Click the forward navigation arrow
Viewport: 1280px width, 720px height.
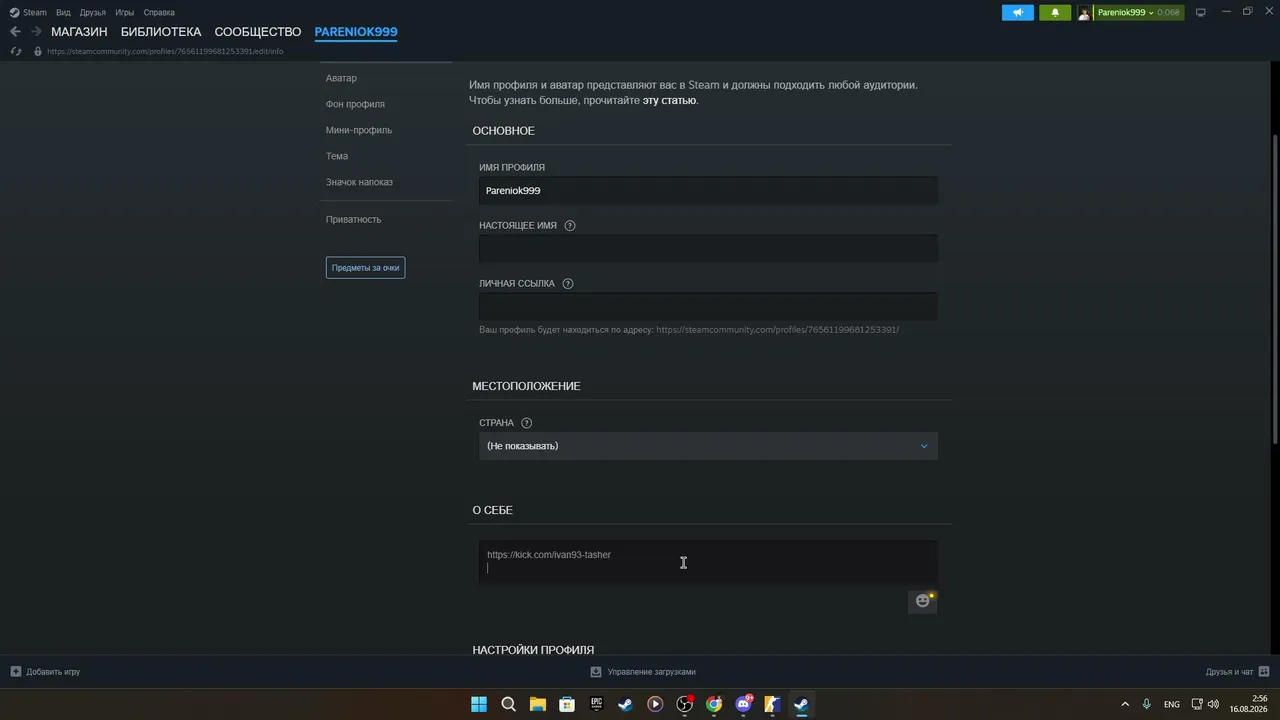coord(36,32)
